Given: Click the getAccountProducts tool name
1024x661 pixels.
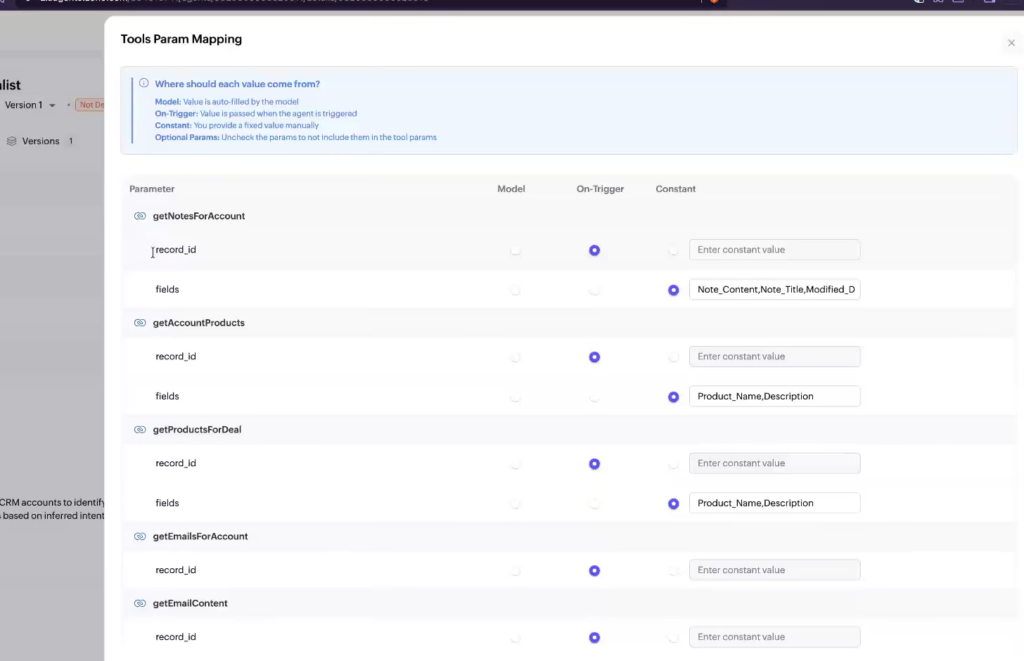Looking at the screenshot, I should click(x=199, y=323).
